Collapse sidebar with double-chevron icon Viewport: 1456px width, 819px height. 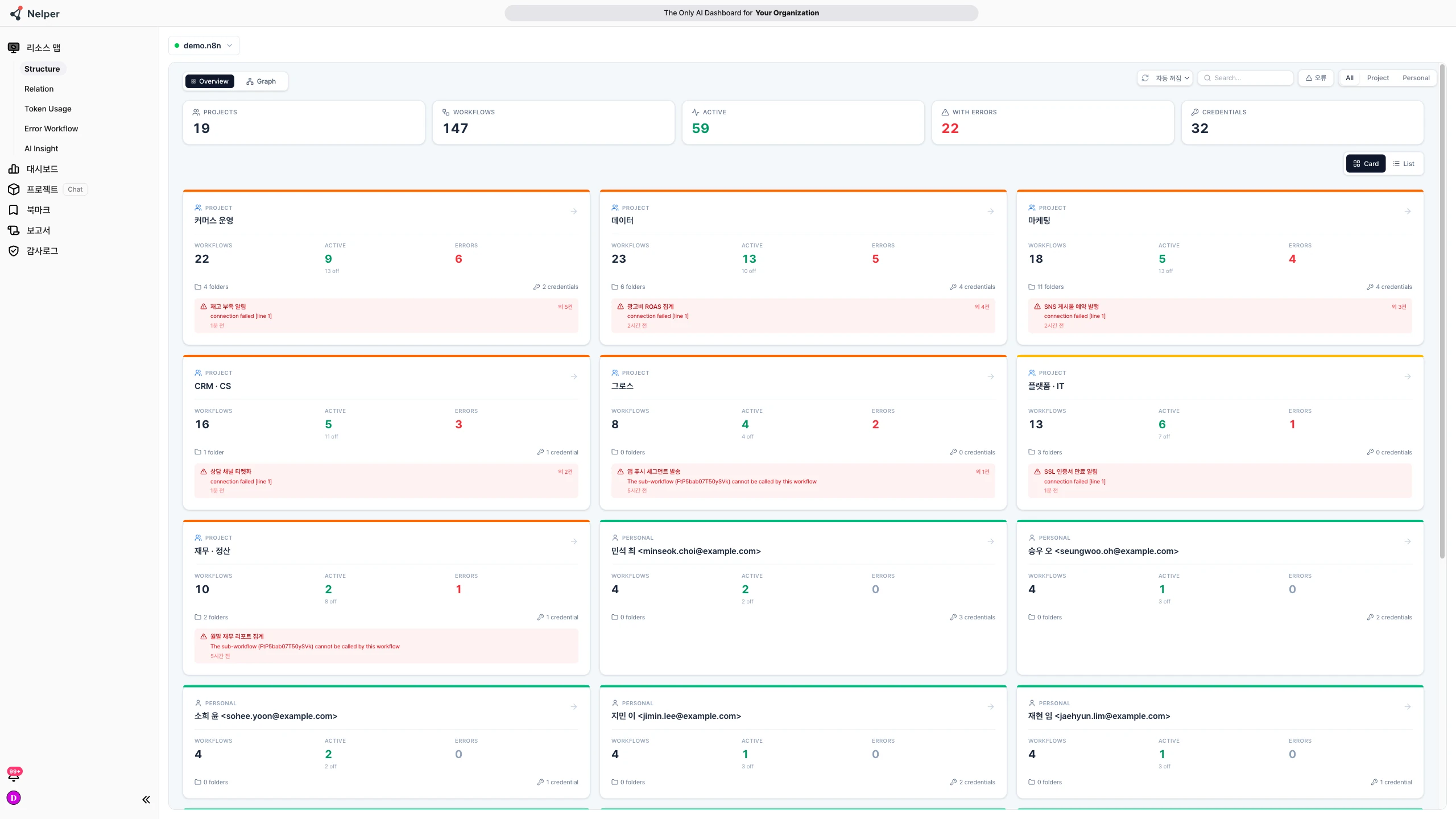tap(146, 800)
